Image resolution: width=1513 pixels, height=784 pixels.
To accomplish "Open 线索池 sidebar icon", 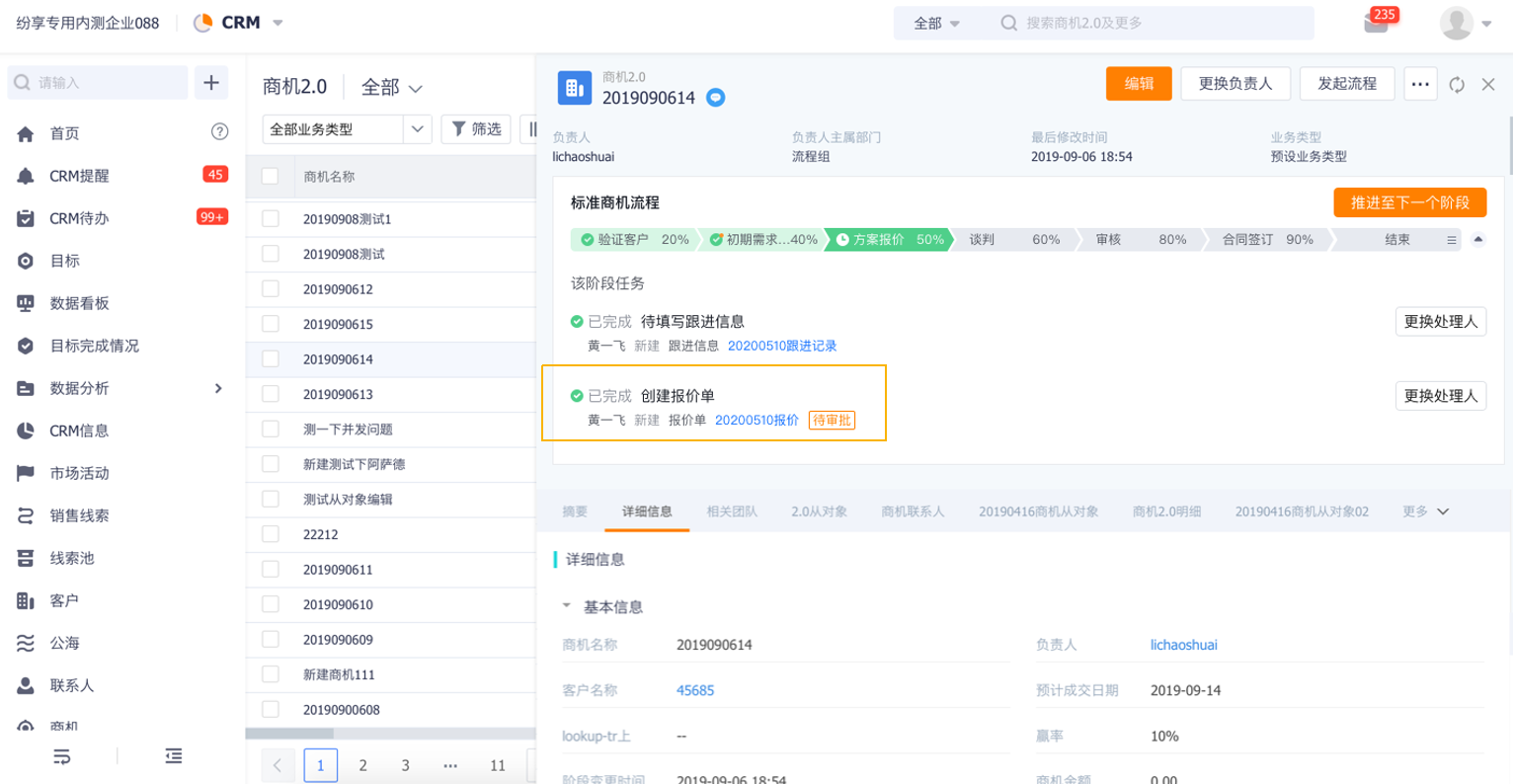I will click(x=26, y=558).
